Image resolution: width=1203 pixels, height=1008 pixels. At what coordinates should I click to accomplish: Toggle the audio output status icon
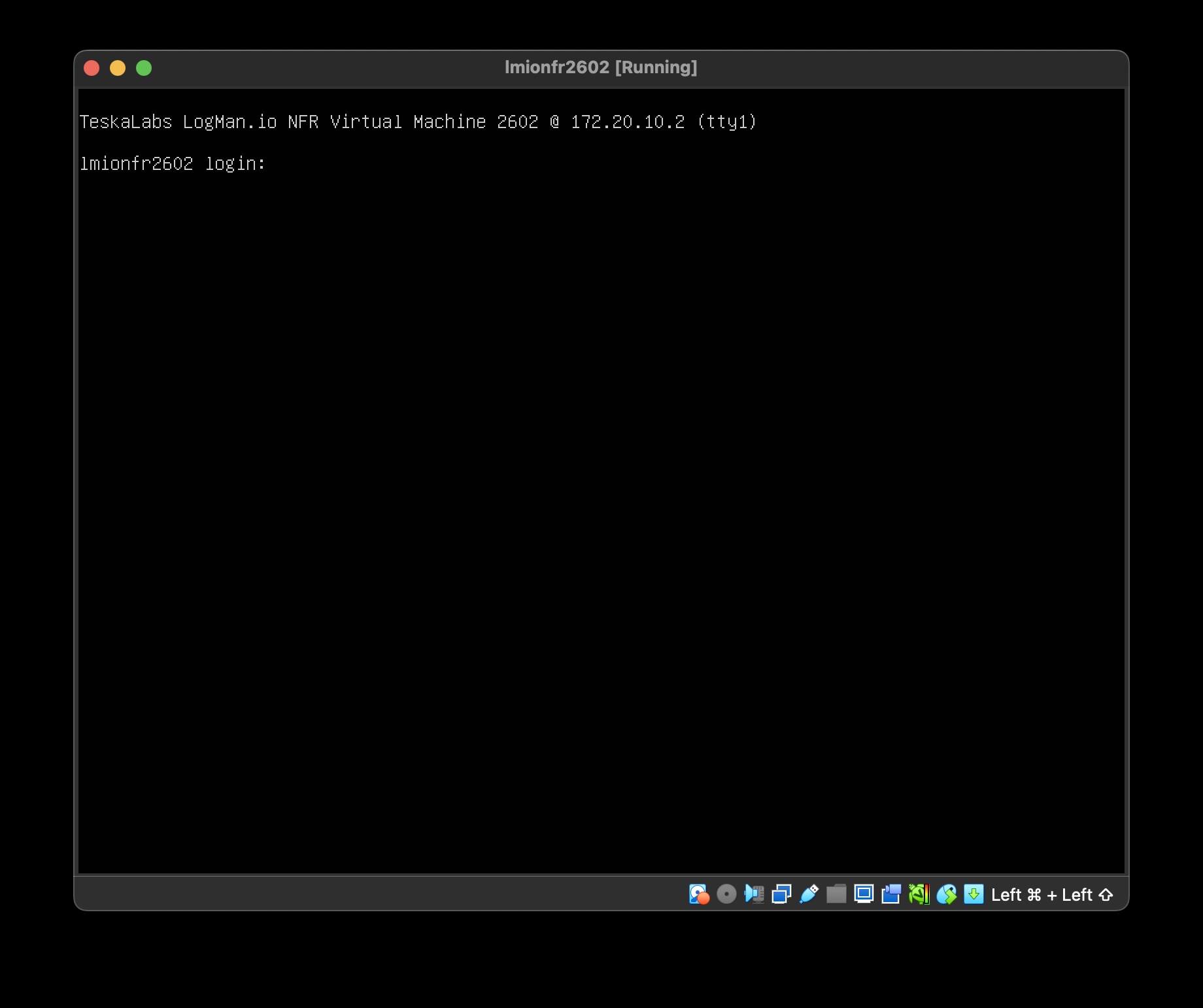754,894
